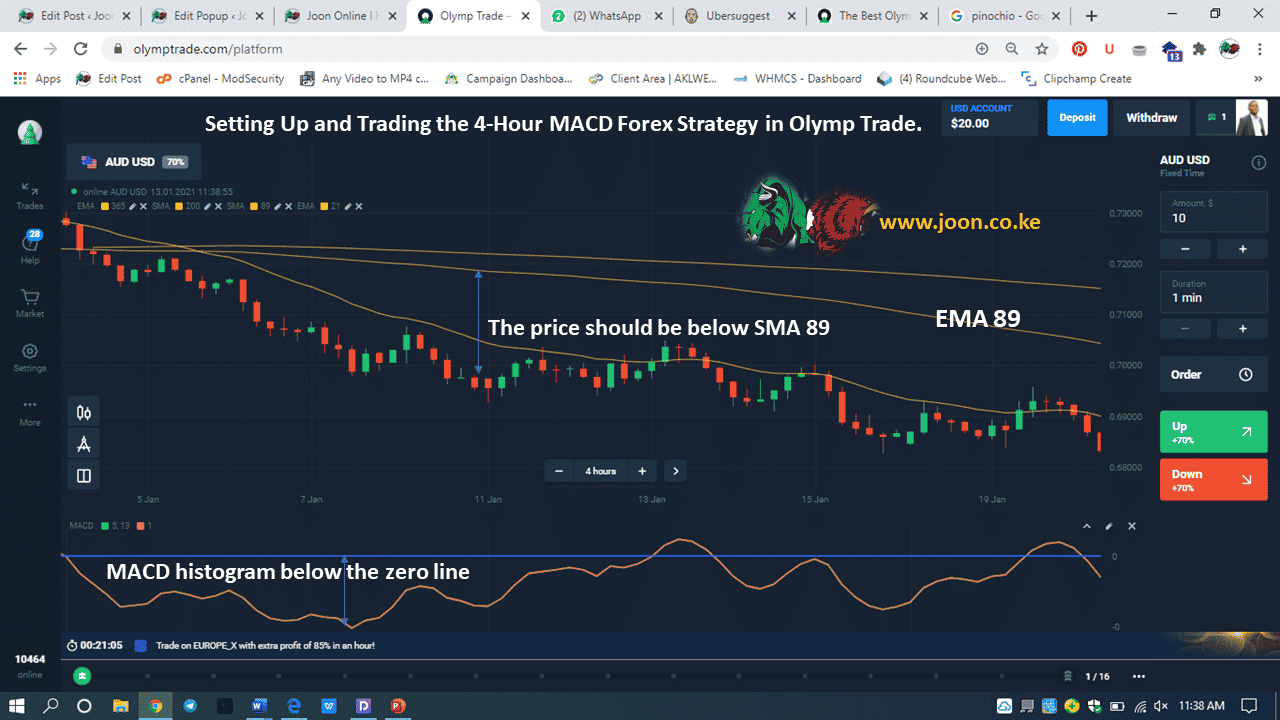Click the Olymp Trade logo icon
Image resolution: width=1280 pixels, height=720 pixels.
(30, 133)
